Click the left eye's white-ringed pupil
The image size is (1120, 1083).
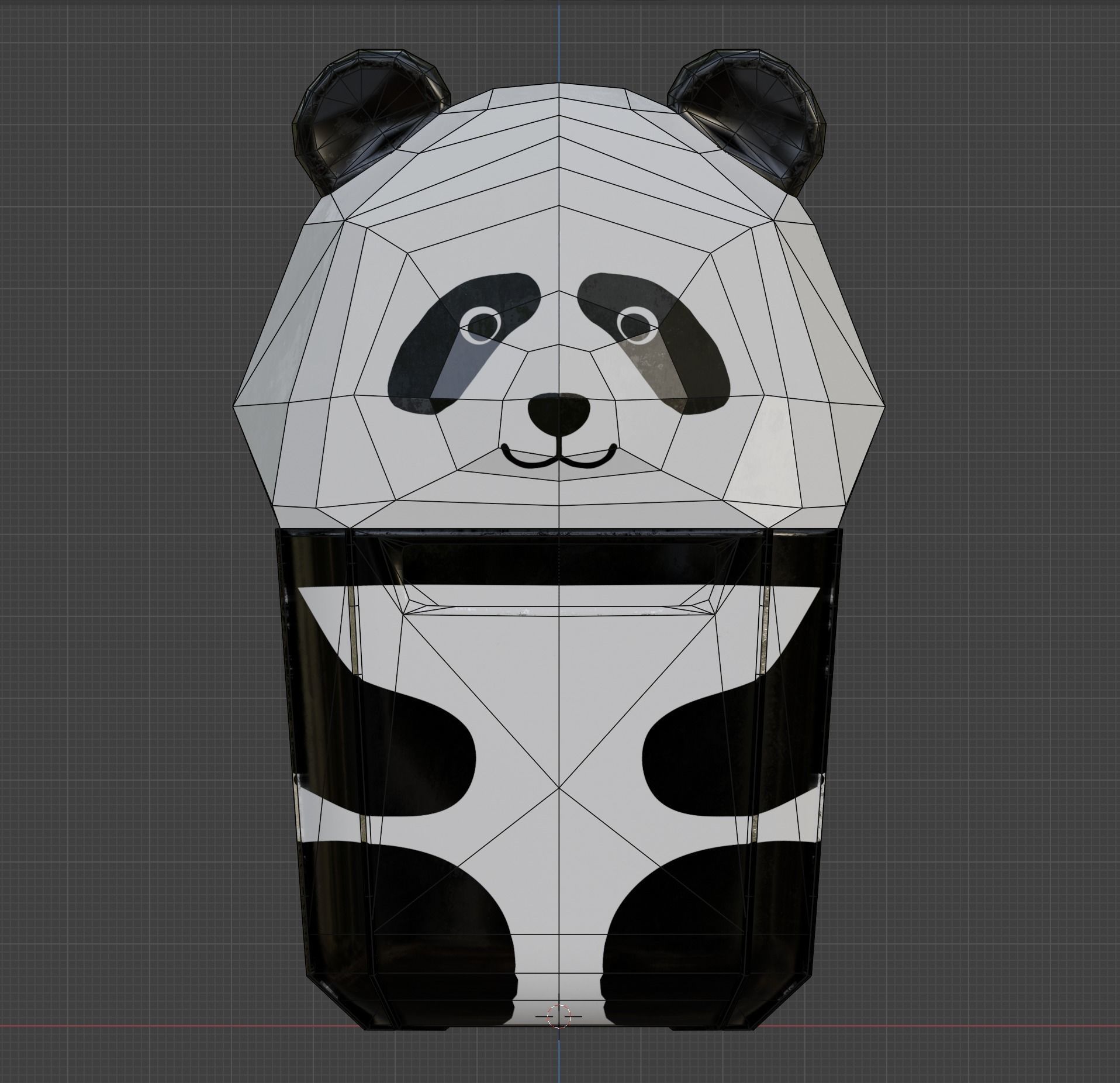click(481, 326)
